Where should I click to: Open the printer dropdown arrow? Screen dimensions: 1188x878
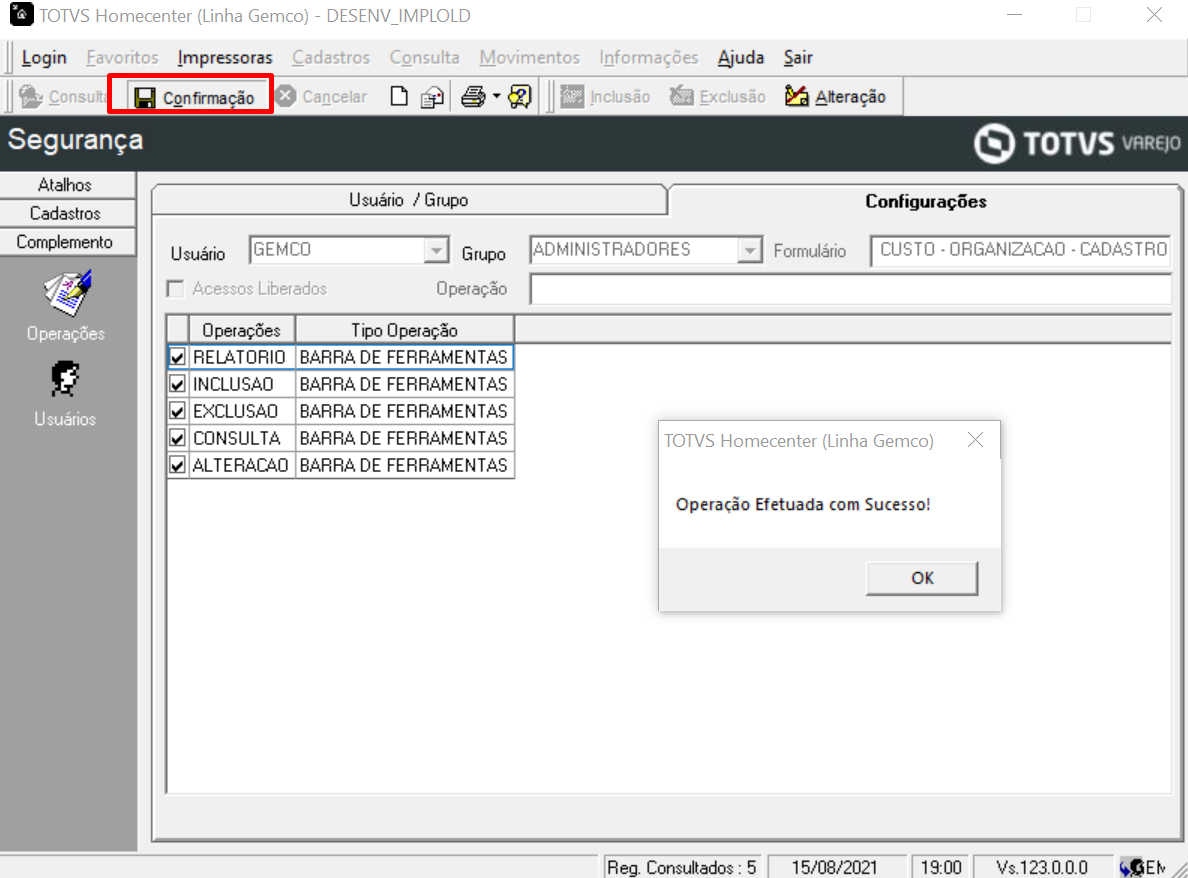tap(496, 97)
